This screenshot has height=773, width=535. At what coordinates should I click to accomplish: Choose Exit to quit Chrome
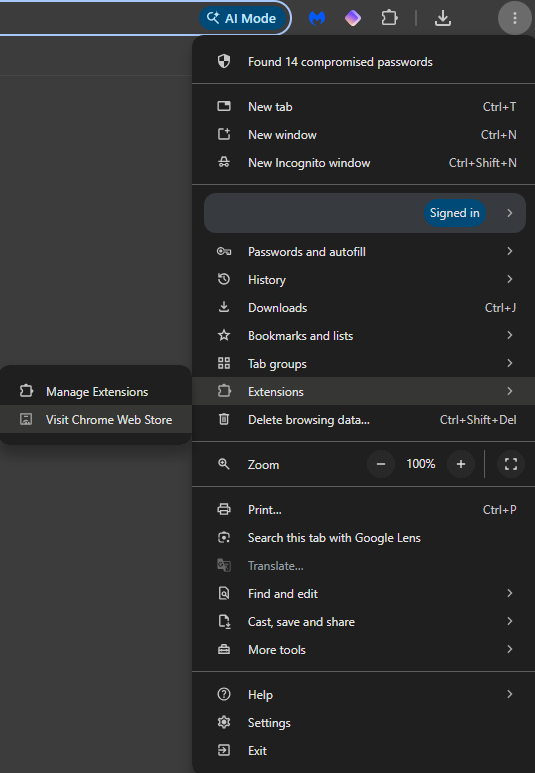click(x=363, y=751)
